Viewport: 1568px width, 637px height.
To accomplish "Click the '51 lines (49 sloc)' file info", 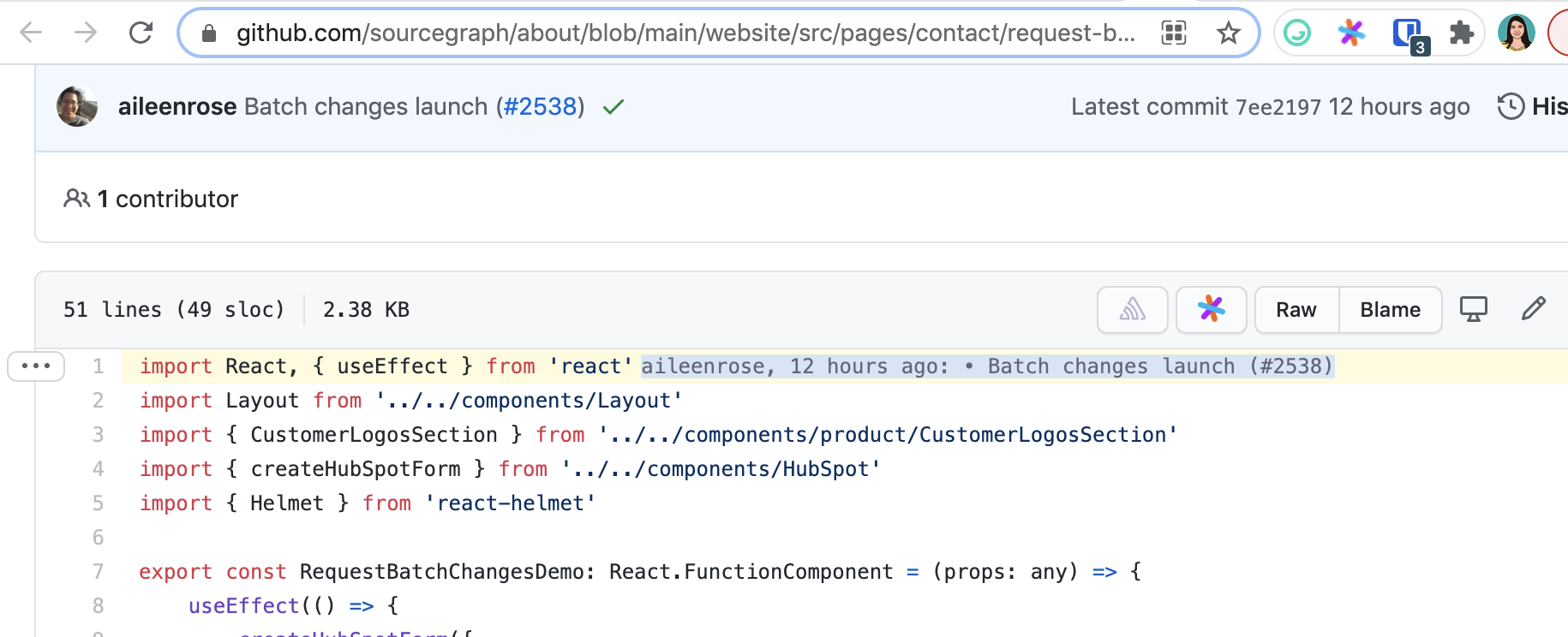I will pyautogui.click(x=174, y=310).
